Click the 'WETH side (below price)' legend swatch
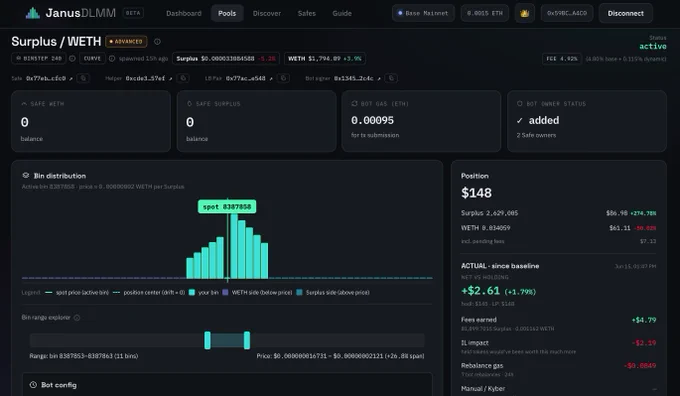 pyautogui.click(x=225, y=292)
